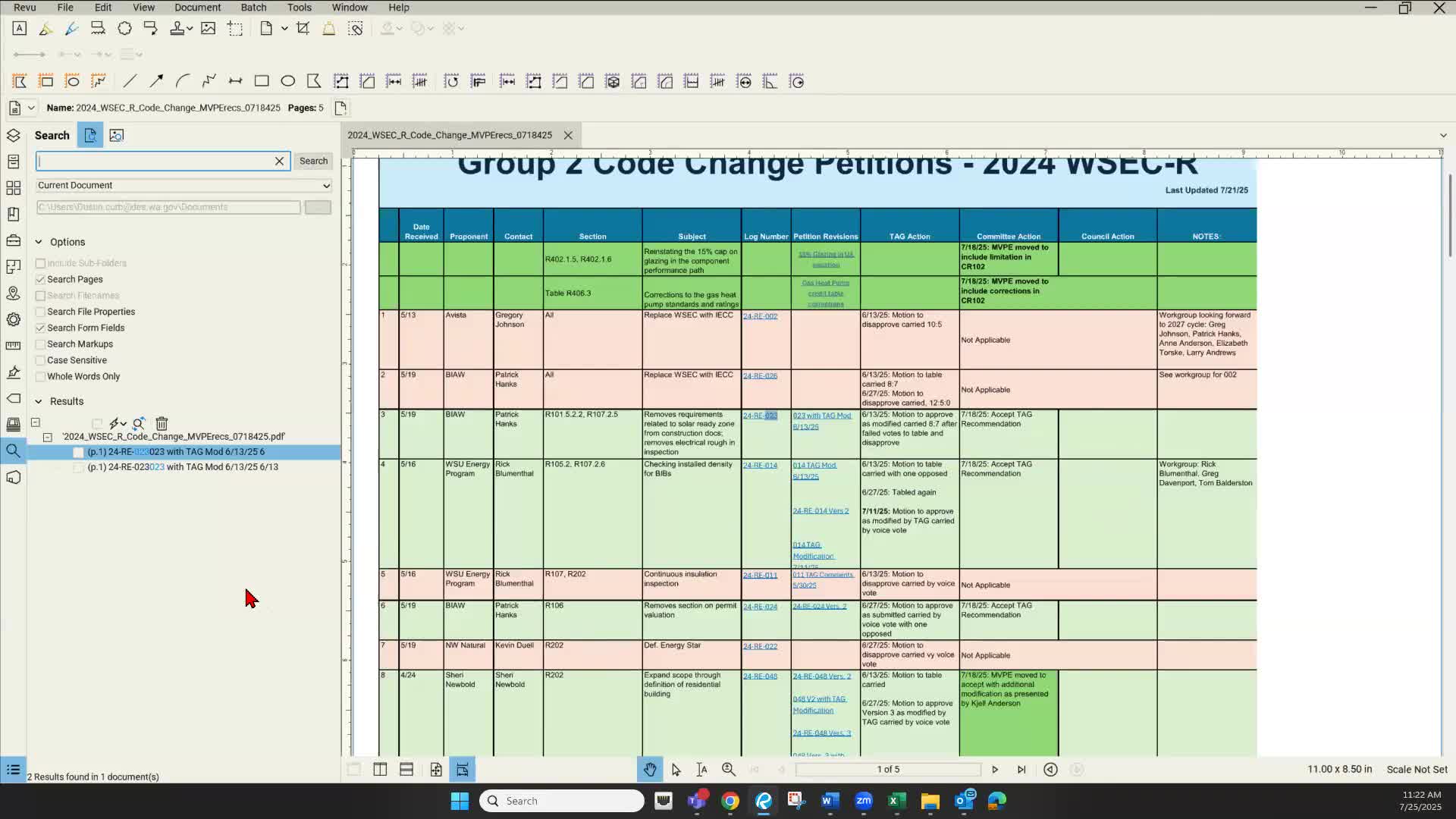Select the Cloud markup tool
The image size is (1456, 819).
point(124,29)
